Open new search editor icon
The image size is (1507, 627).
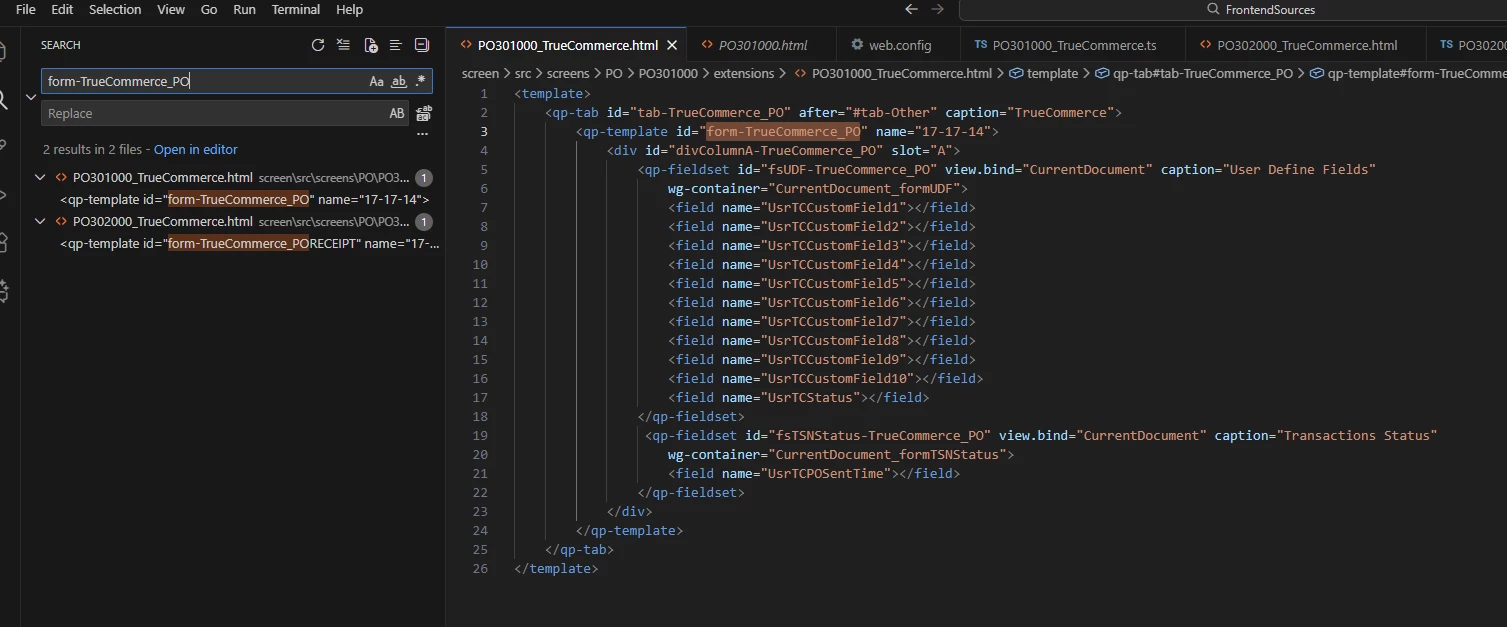370,45
